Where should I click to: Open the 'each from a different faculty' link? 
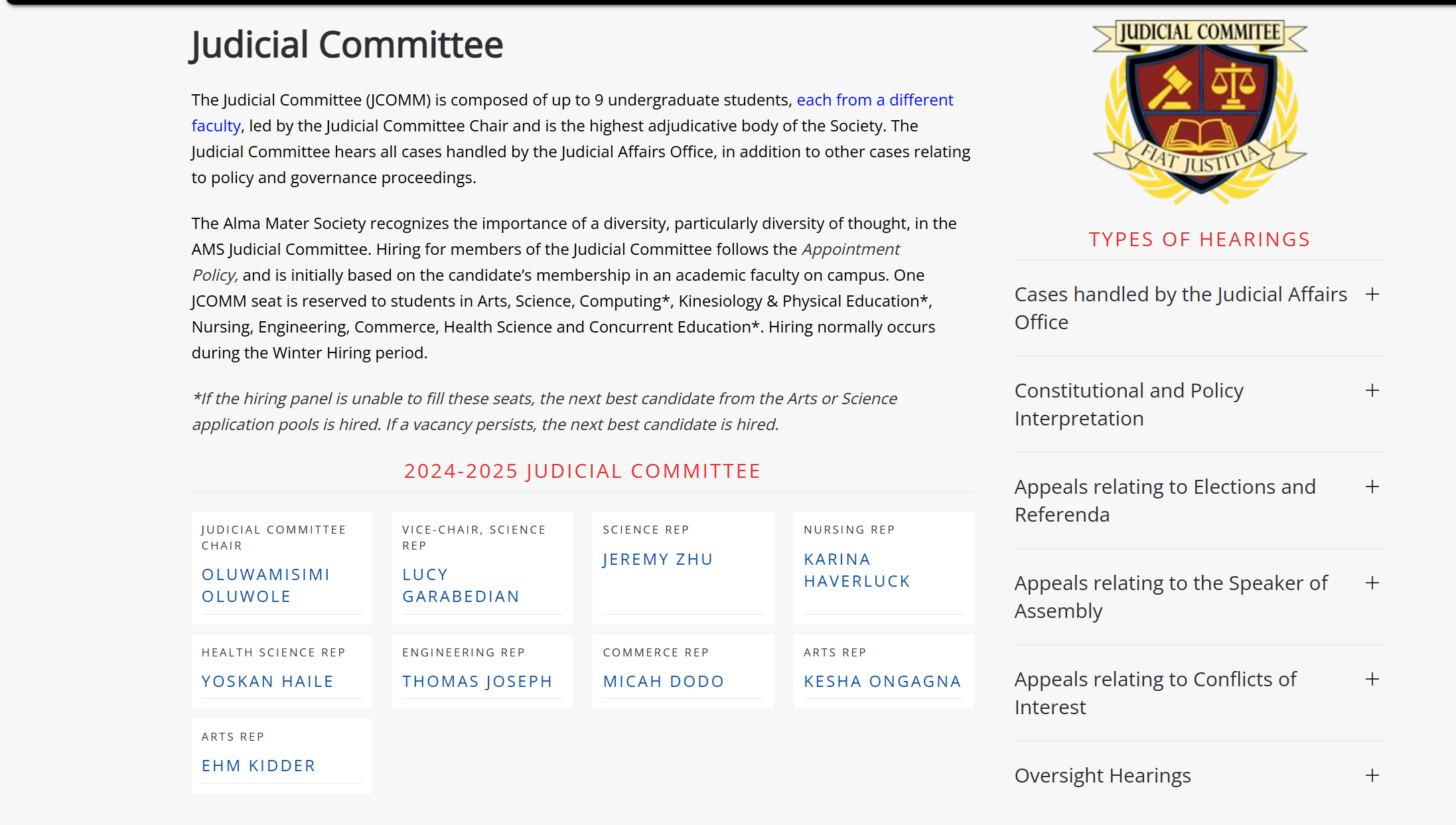pyautogui.click(x=874, y=100)
